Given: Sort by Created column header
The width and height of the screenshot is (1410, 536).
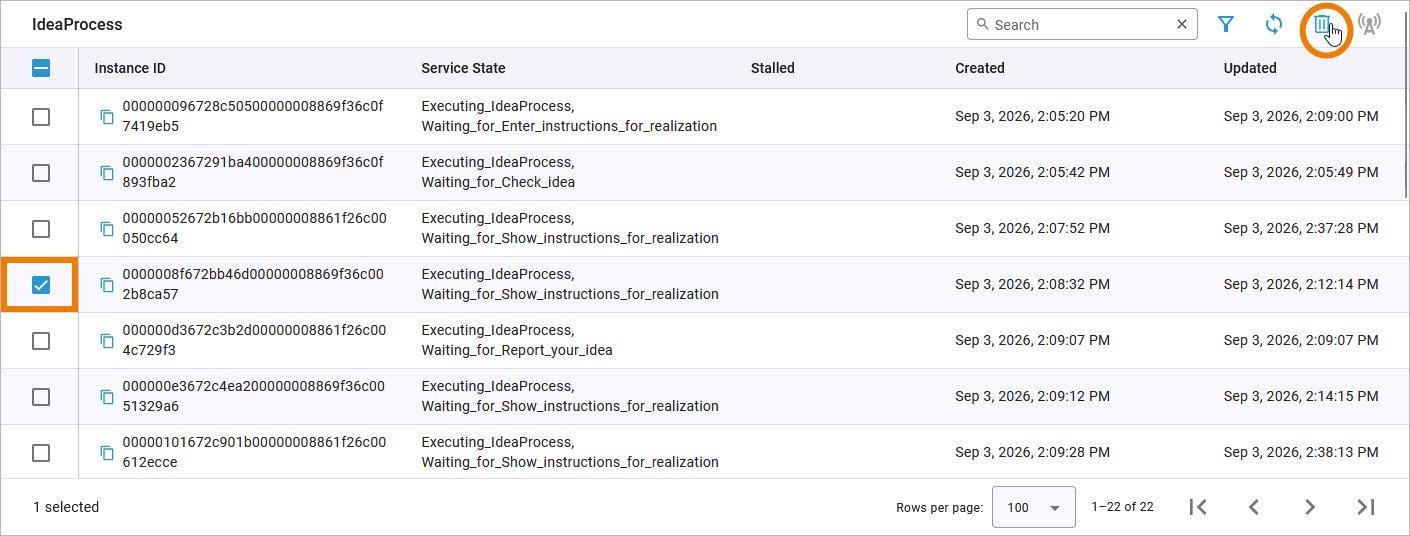Looking at the screenshot, I should click(x=979, y=68).
